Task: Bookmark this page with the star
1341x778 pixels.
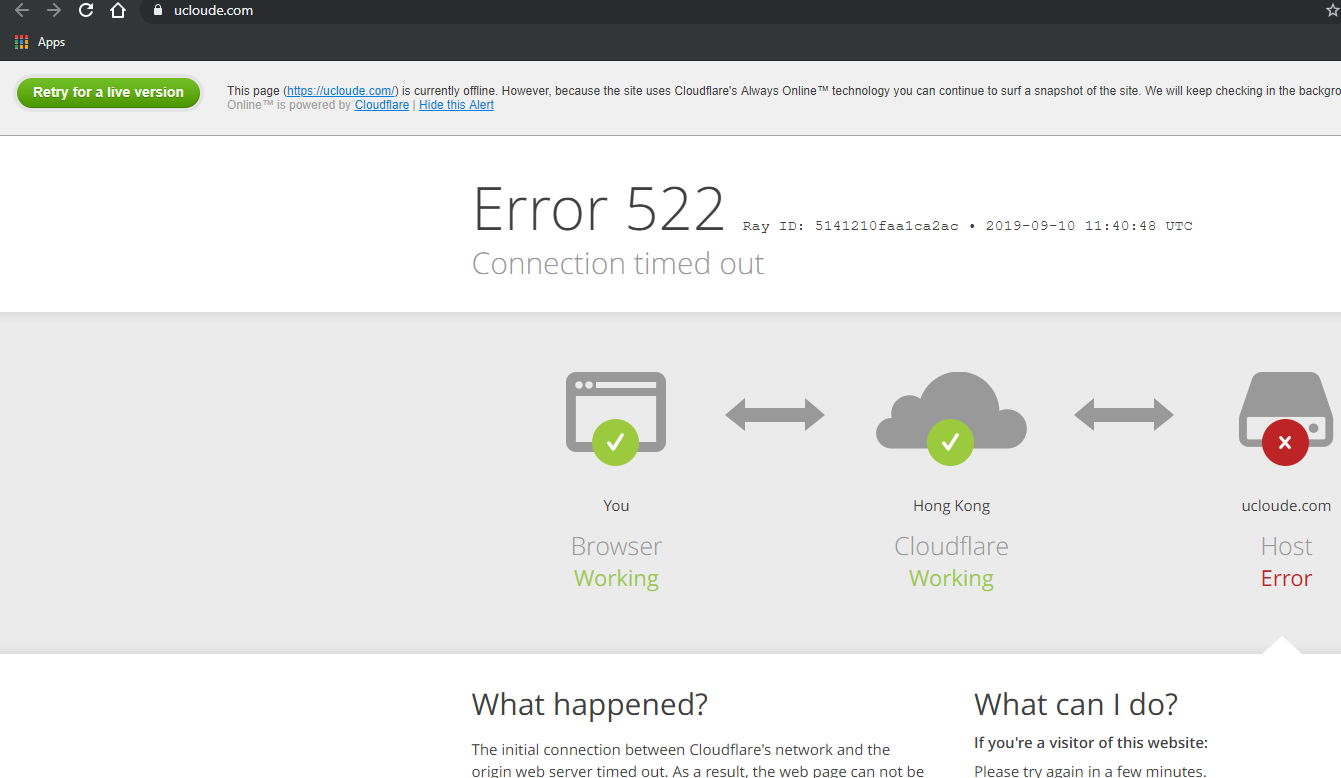Action: (x=1332, y=11)
